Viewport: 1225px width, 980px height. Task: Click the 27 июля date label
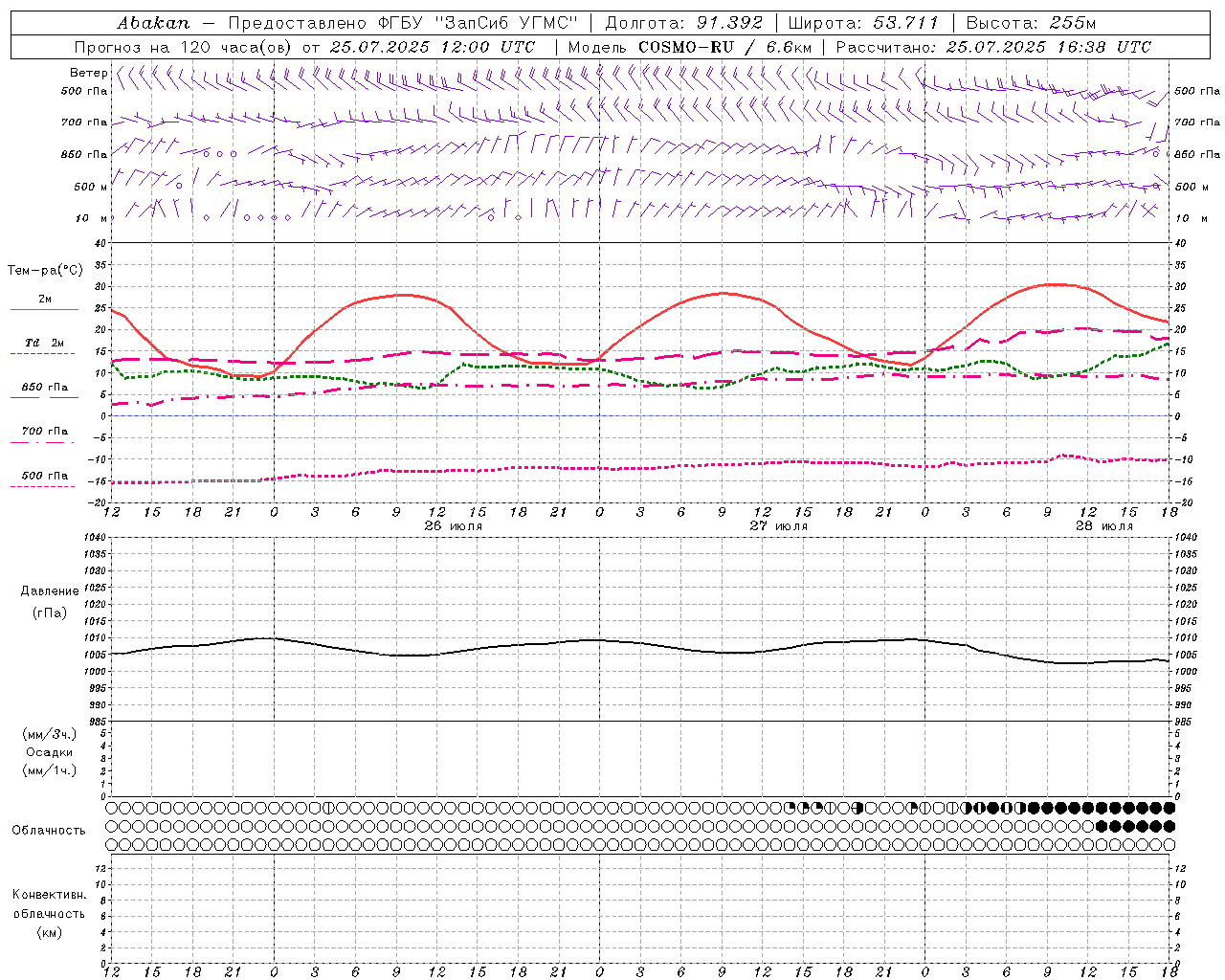(x=778, y=526)
